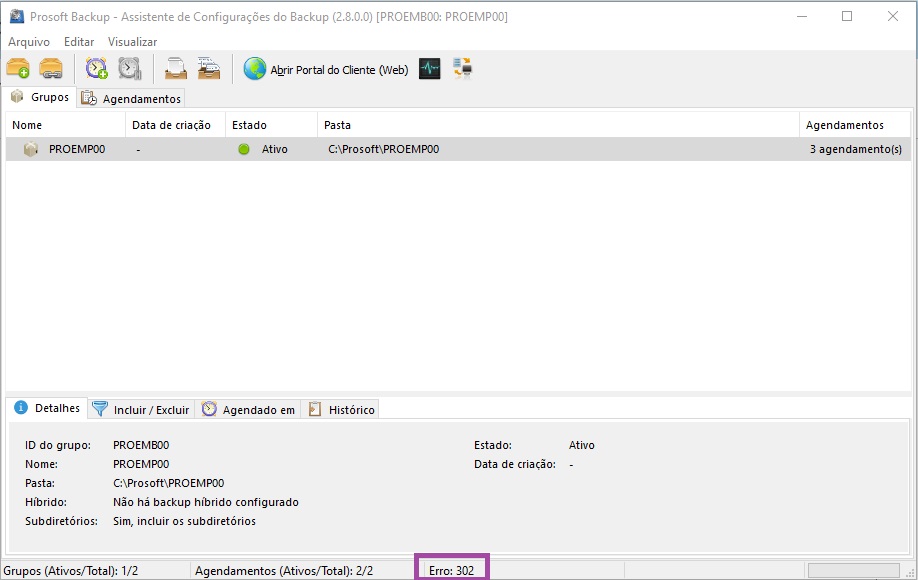This screenshot has height=580, width=918.
Task: Click the grayed clock with pause icon
Action: [129, 68]
